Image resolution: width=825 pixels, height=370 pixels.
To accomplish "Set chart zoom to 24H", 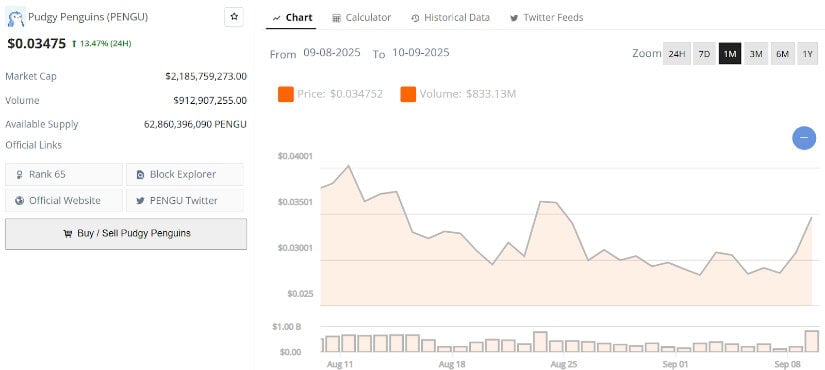I will [x=677, y=54].
